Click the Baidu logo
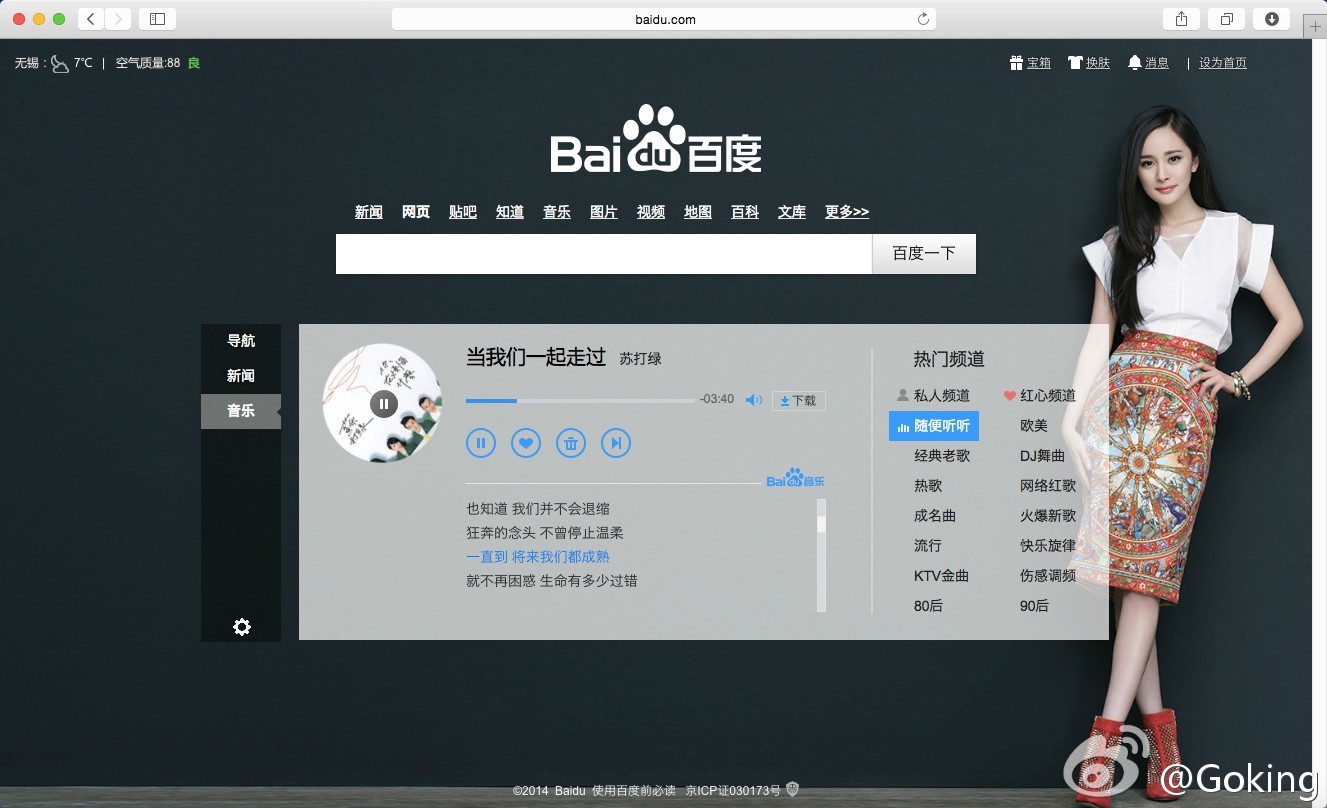The image size is (1327, 808). [x=656, y=140]
